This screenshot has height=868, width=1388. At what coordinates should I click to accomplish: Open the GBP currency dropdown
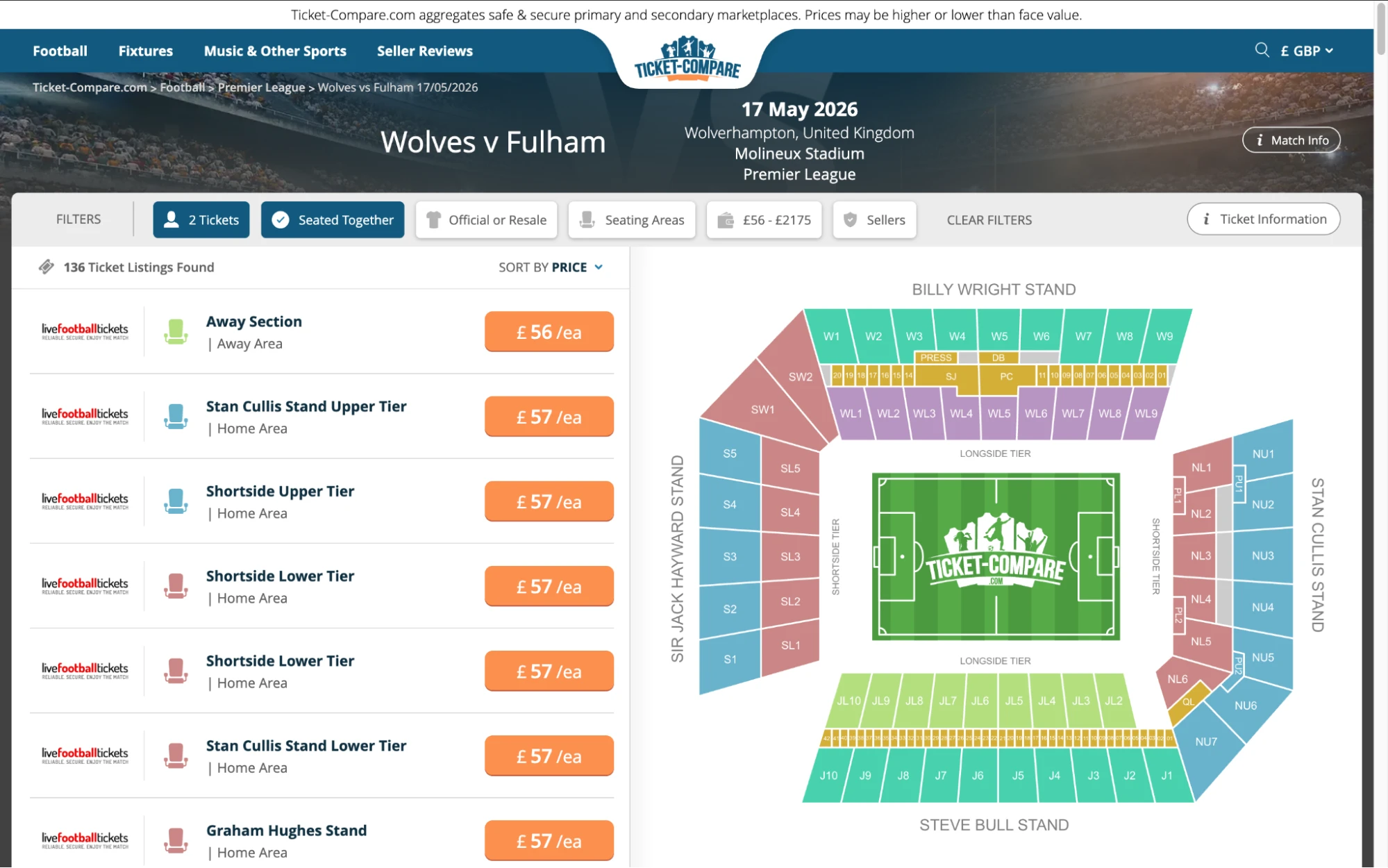[1306, 50]
